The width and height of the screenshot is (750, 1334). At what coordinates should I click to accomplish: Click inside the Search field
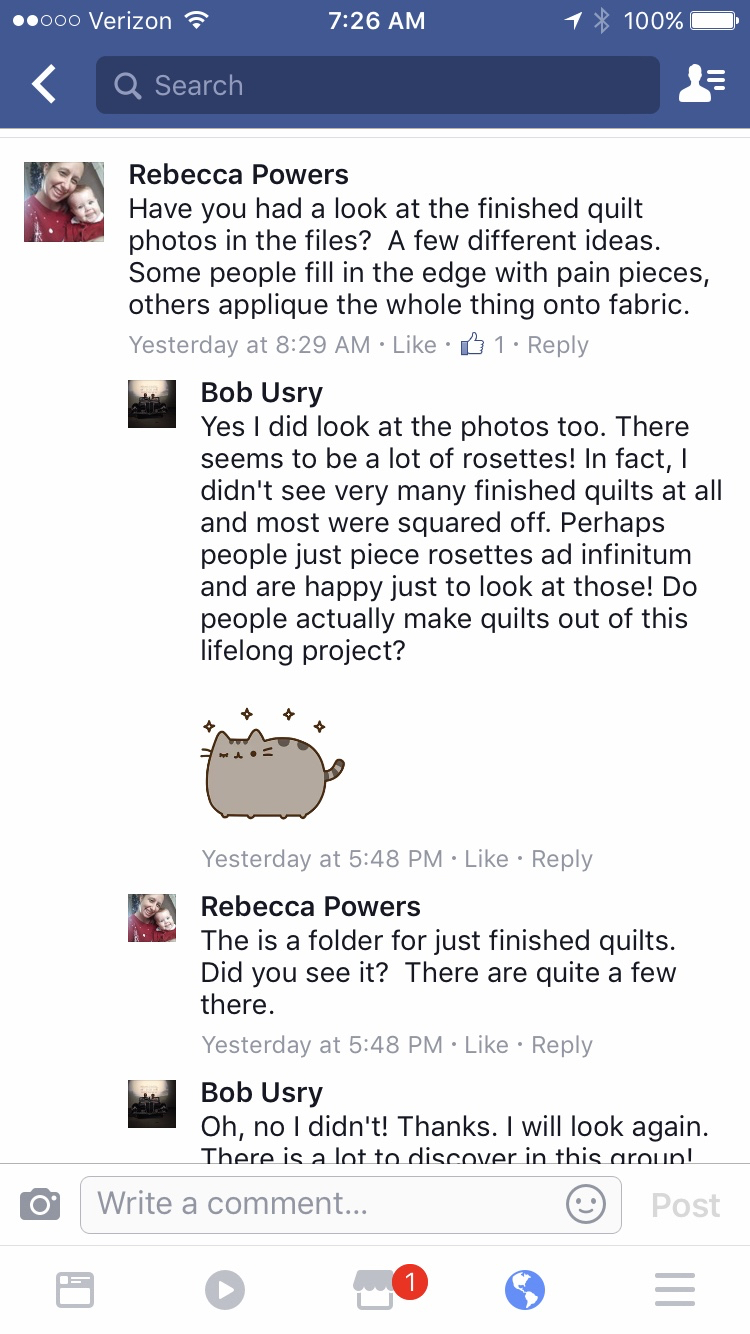pyautogui.click(x=378, y=85)
